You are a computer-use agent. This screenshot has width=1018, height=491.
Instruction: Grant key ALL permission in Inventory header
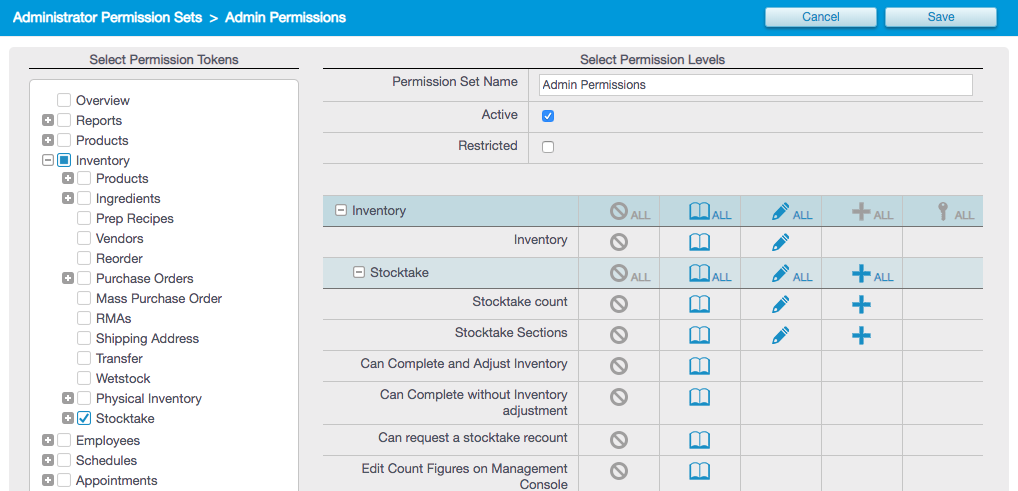point(956,212)
